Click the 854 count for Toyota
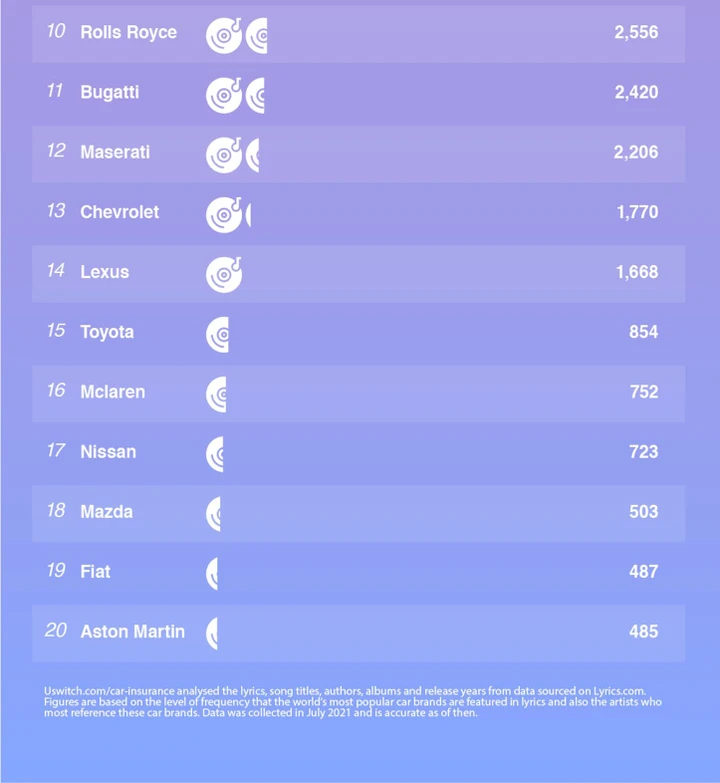 click(644, 332)
